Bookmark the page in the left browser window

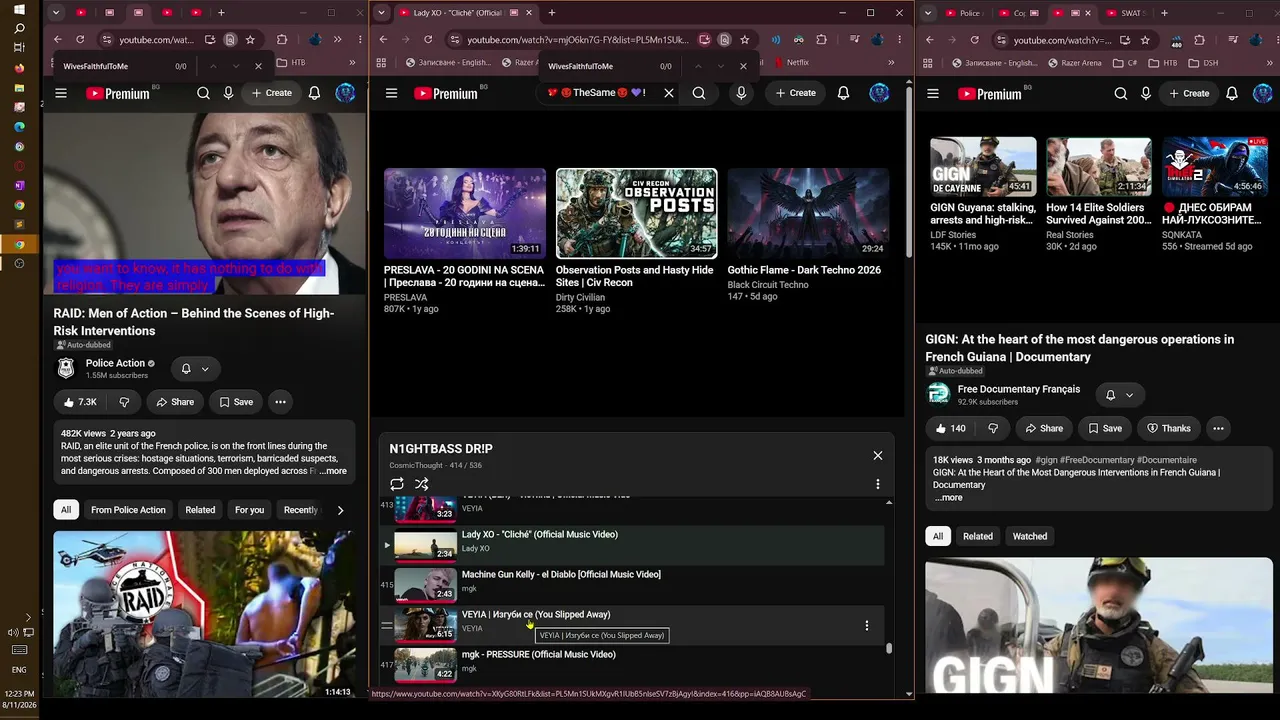click(x=250, y=39)
